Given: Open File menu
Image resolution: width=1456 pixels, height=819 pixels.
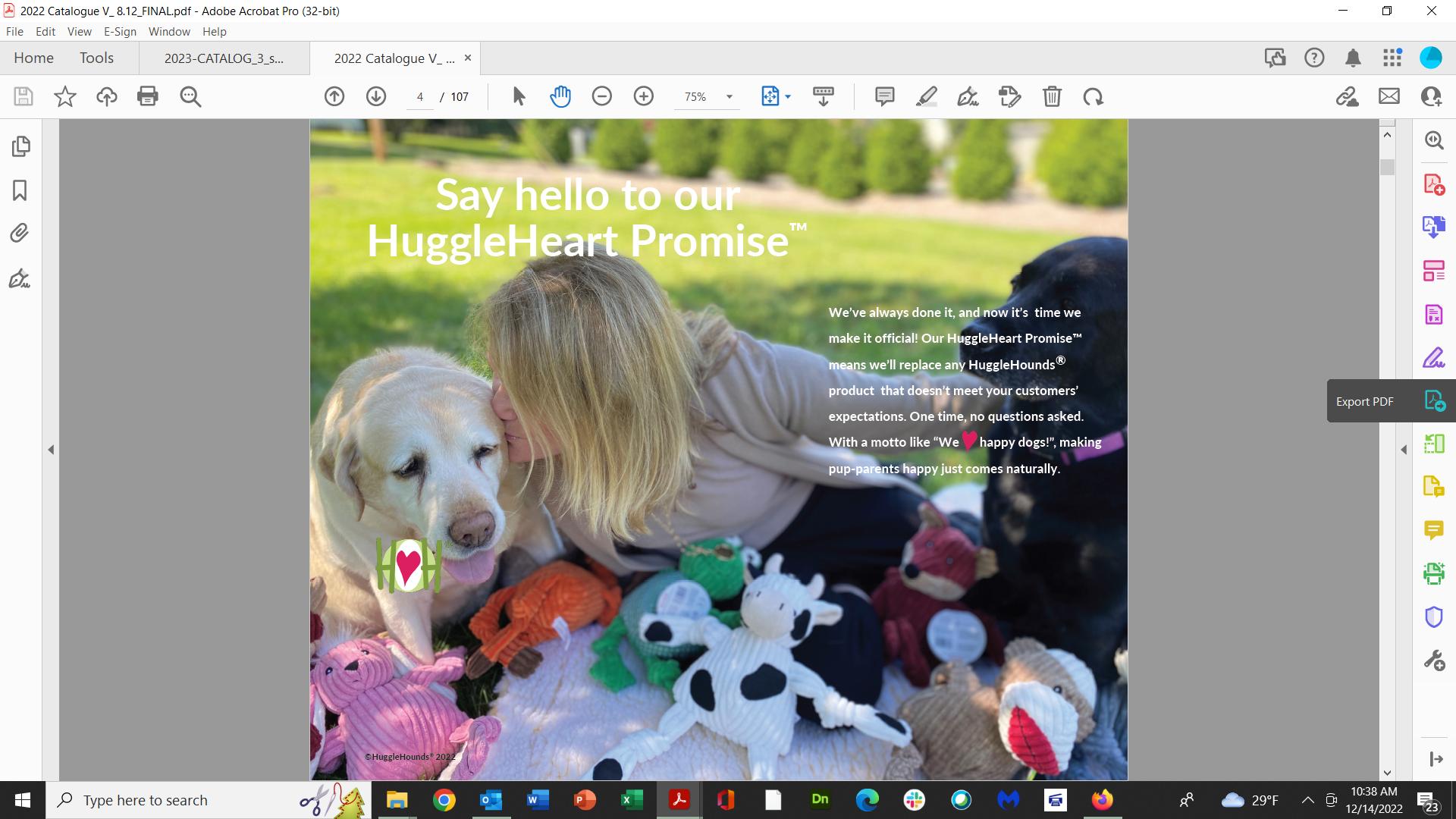Looking at the screenshot, I should (x=14, y=32).
